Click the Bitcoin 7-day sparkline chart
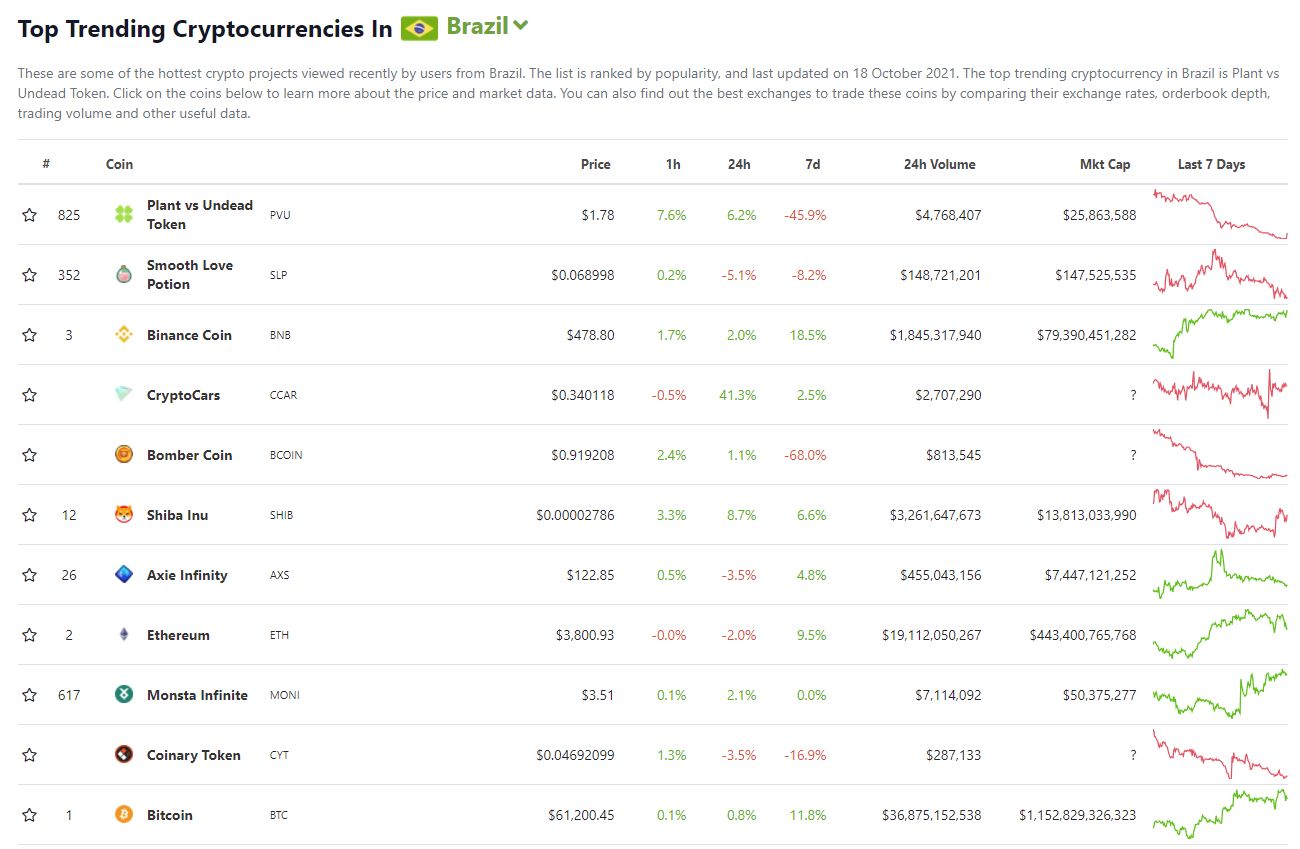The image size is (1300, 849). point(1220,814)
